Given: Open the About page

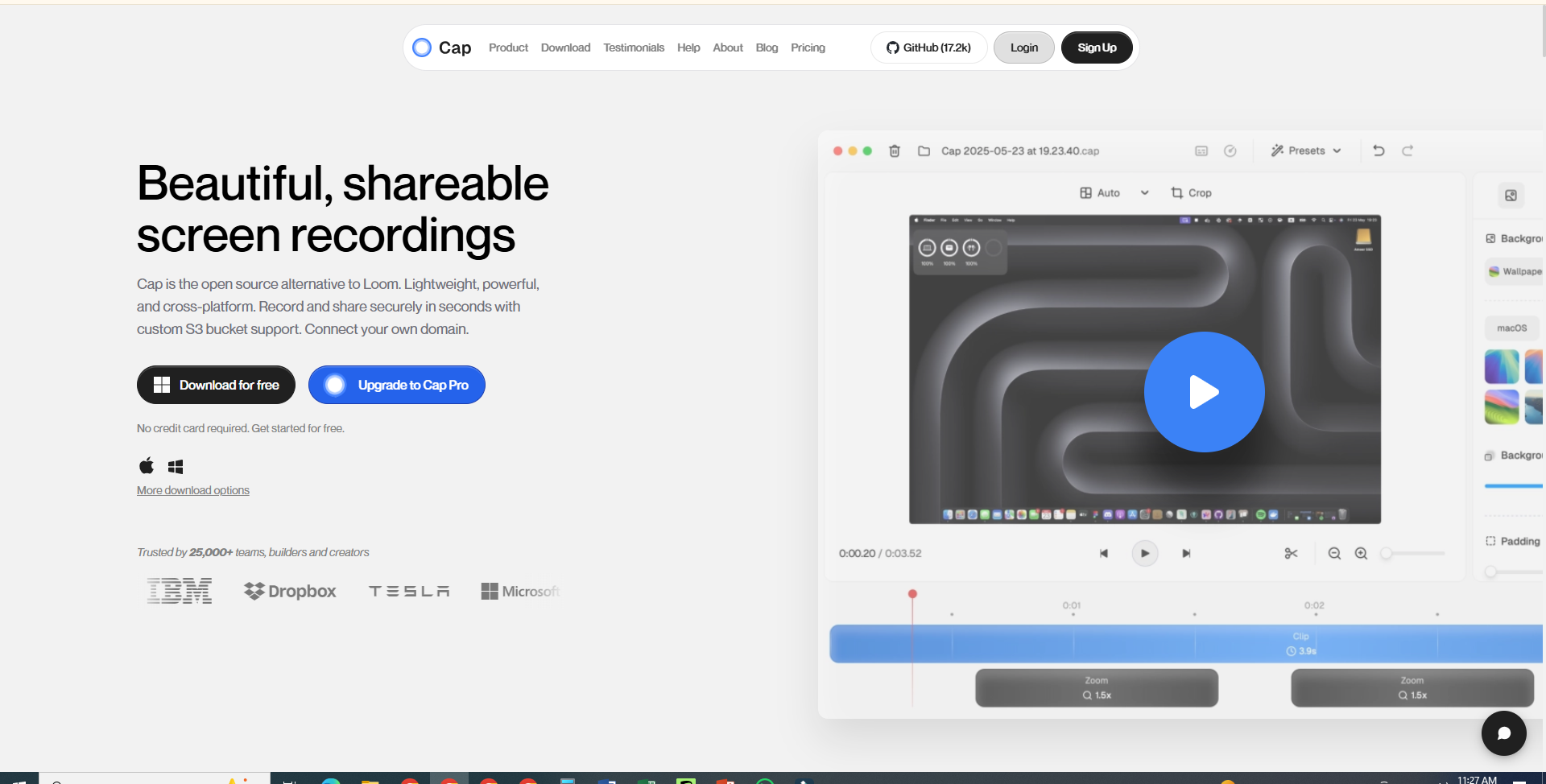Looking at the screenshot, I should 728,47.
